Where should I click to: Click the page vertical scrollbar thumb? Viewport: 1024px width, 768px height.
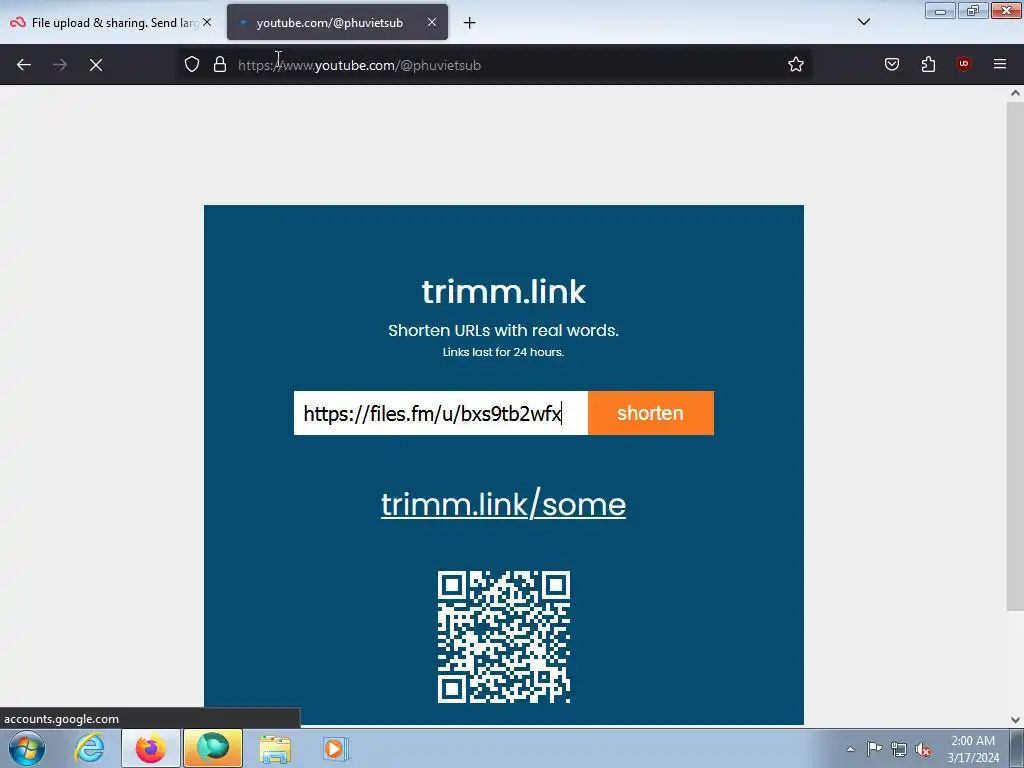point(1015,356)
